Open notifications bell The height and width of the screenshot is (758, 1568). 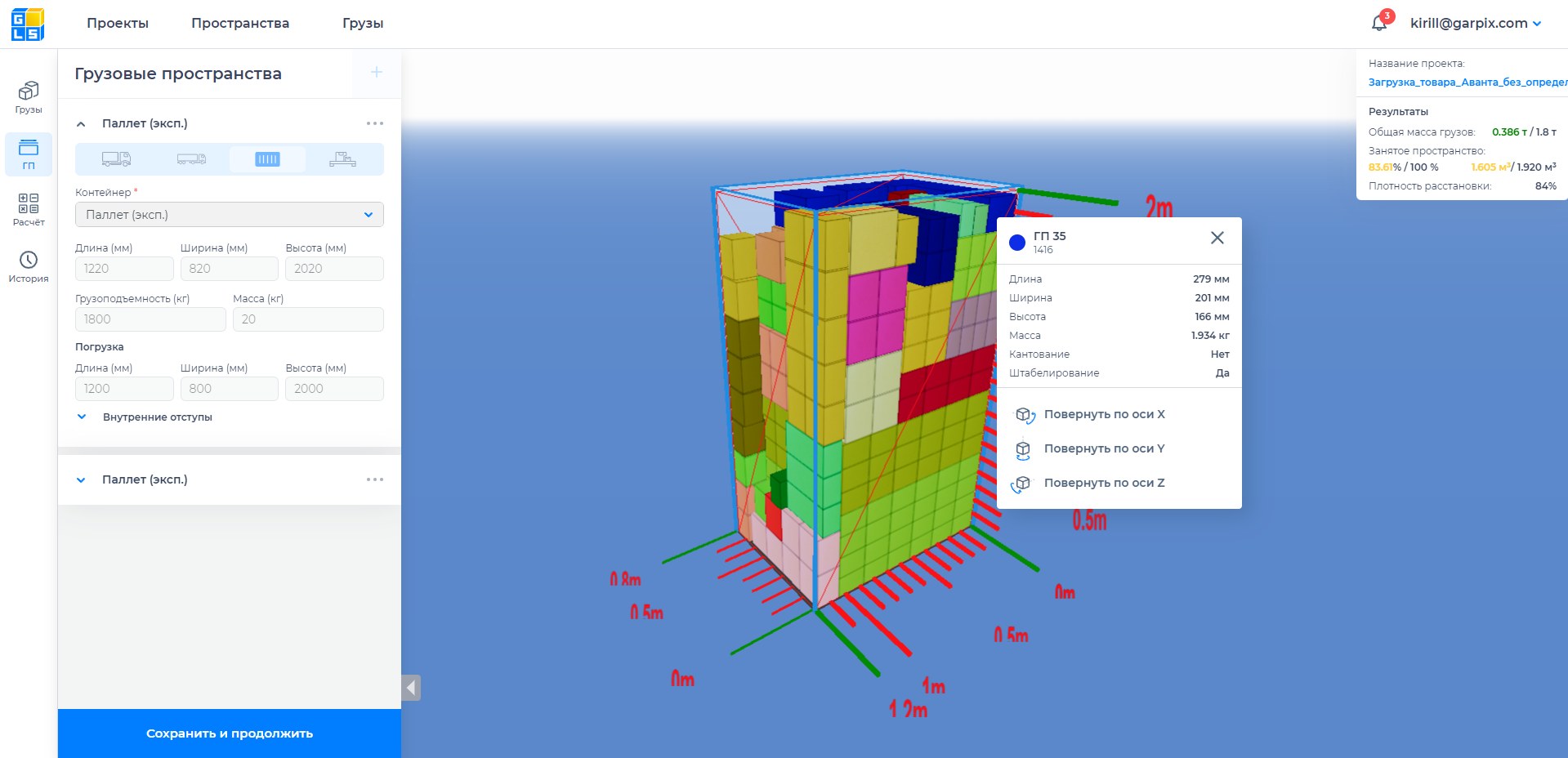pyautogui.click(x=1379, y=23)
